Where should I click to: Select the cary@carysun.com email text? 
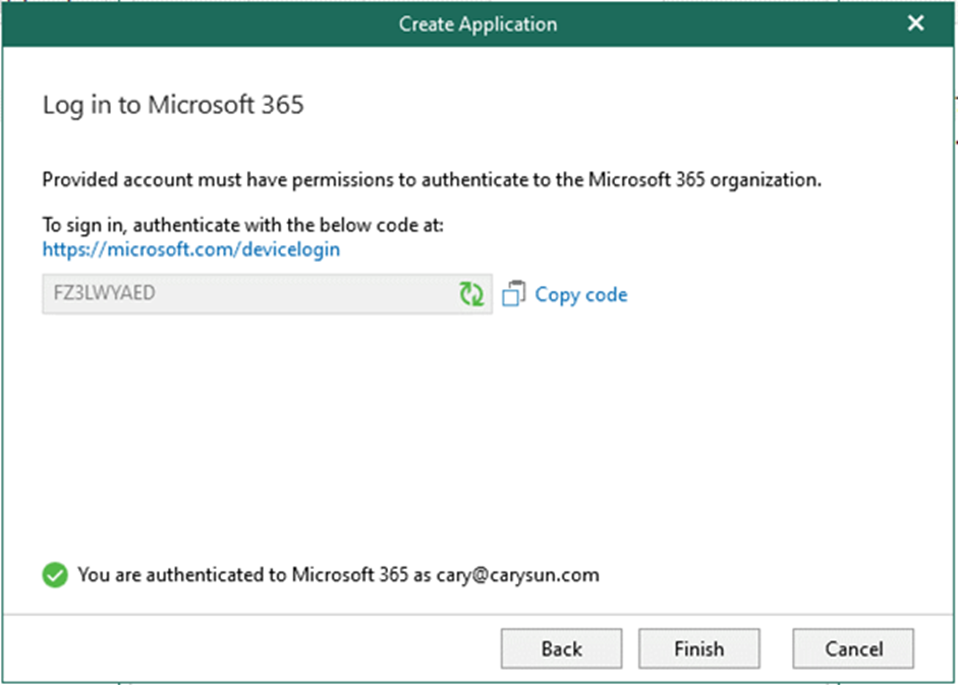[x=517, y=575]
